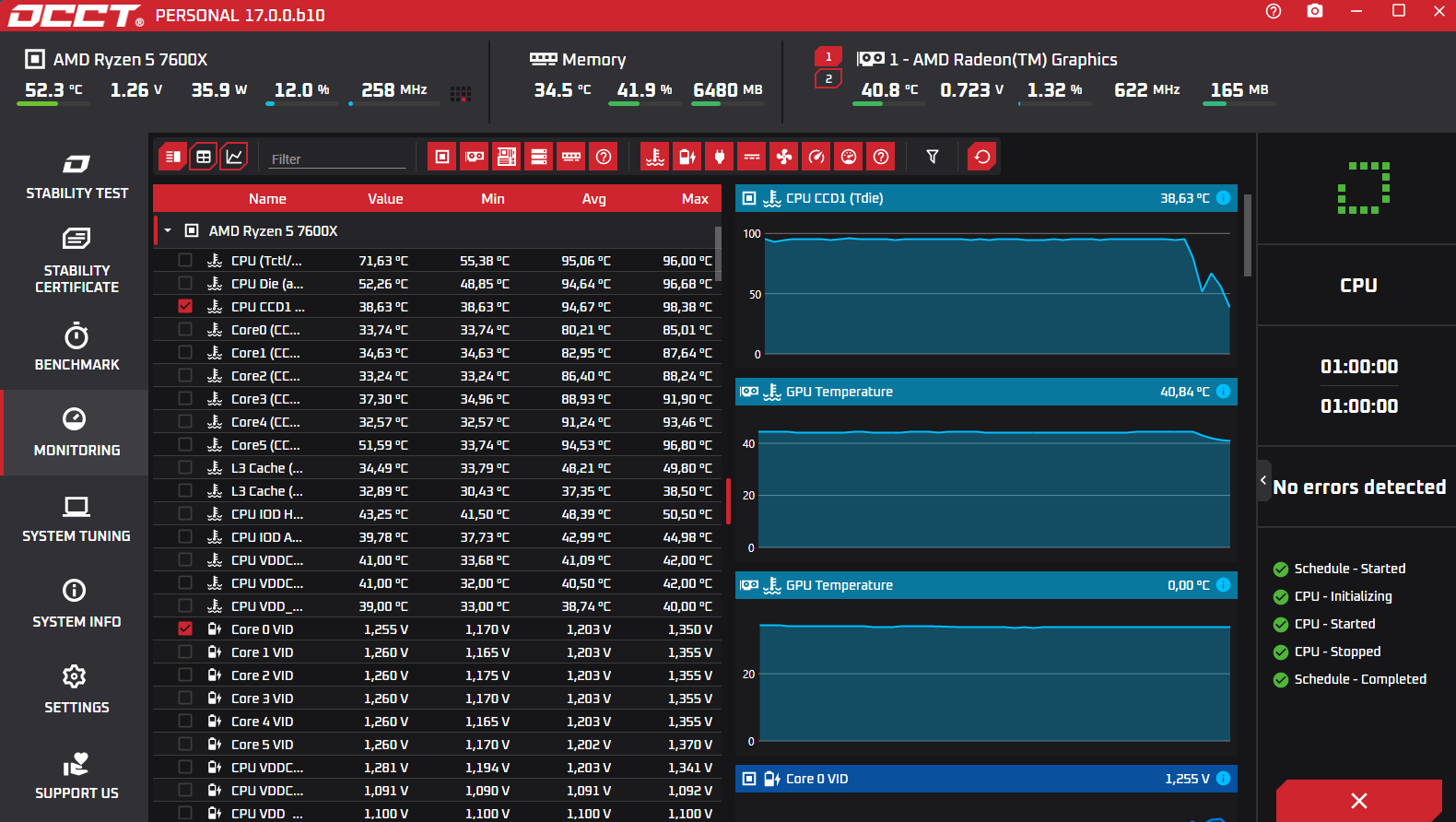1456x822 pixels.
Task: Click the Filter text field
Action: tap(337, 159)
